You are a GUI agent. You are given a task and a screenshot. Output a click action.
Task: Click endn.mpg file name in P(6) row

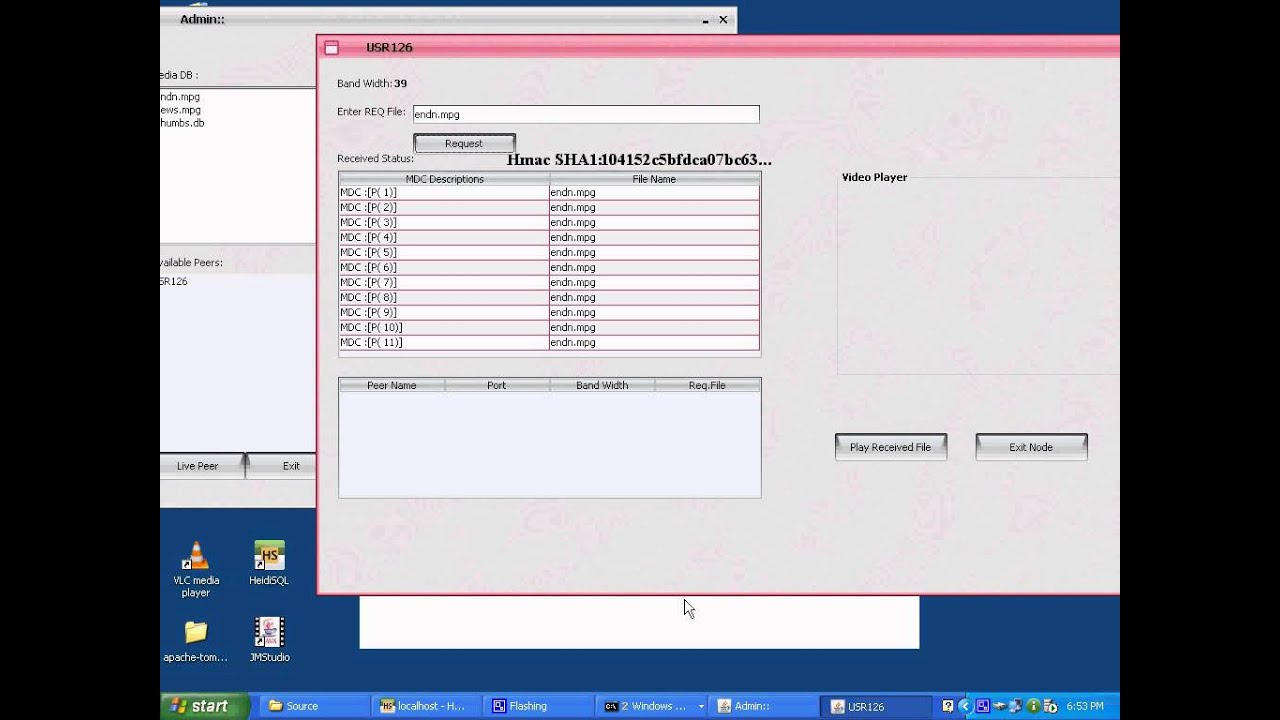pos(573,267)
